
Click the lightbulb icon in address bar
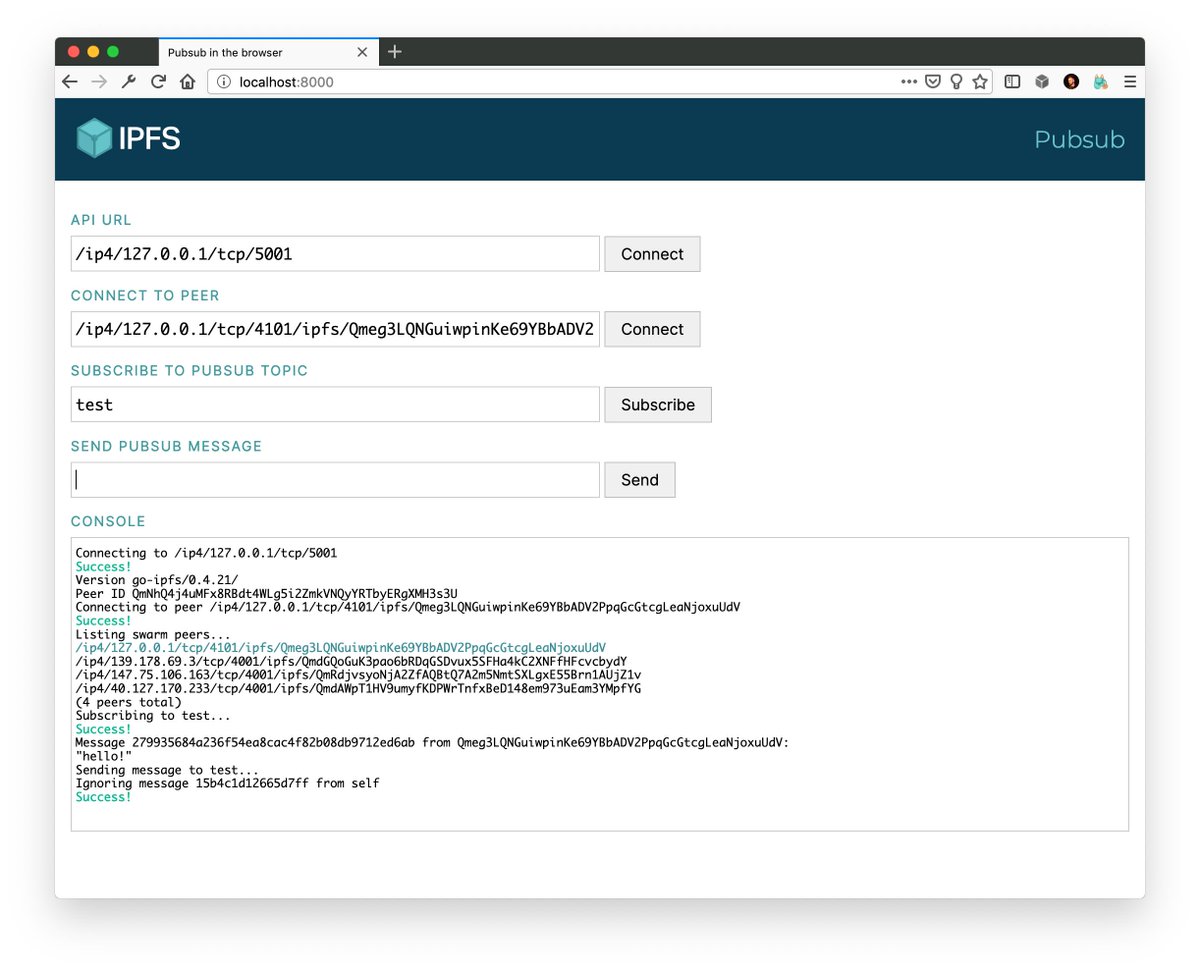(x=956, y=82)
